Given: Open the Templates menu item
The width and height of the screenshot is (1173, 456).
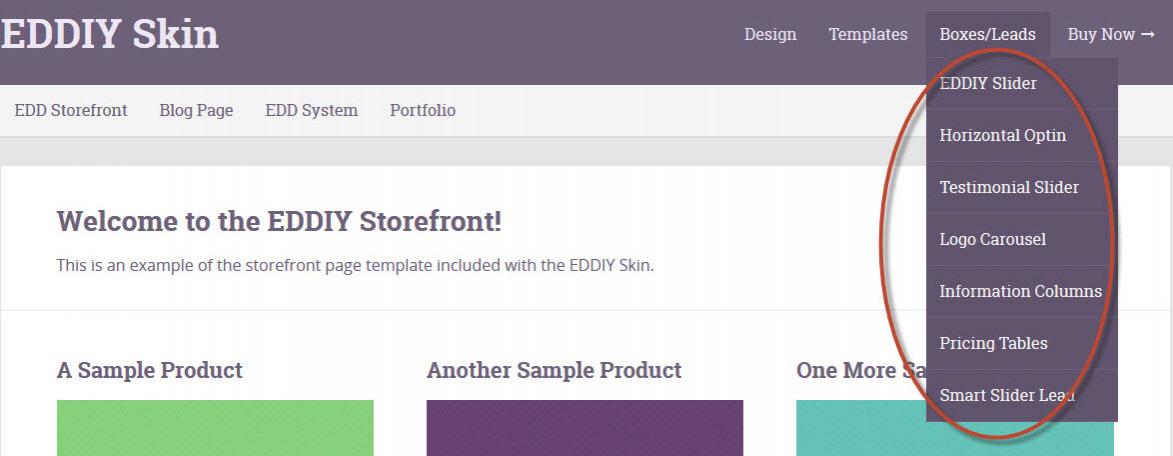Looking at the screenshot, I should (x=868, y=35).
